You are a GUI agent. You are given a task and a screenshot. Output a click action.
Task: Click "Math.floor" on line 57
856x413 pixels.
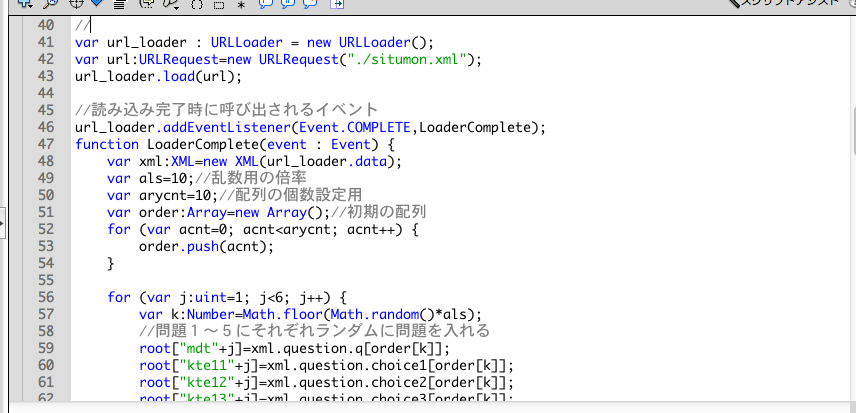[x=282, y=314]
